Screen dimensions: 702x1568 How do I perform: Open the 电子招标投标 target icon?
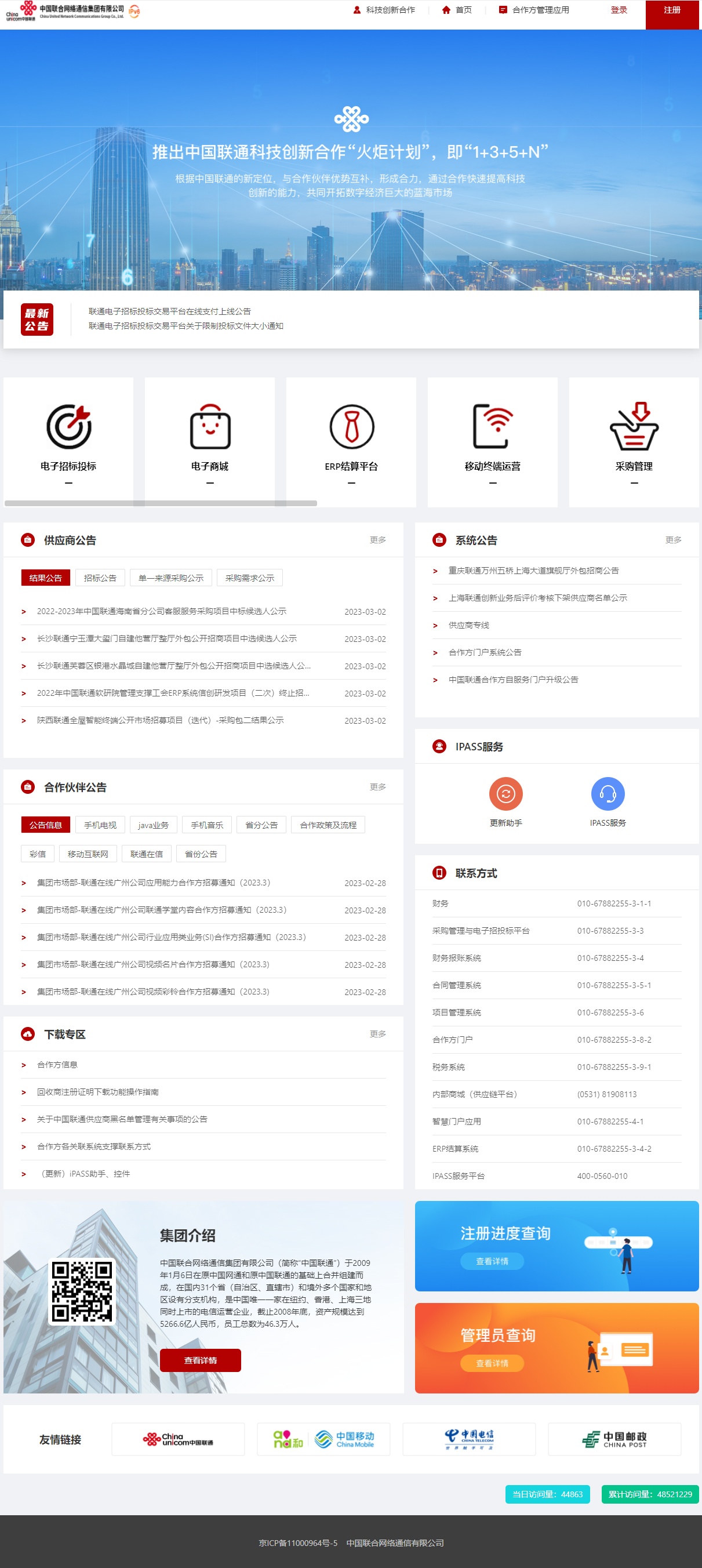point(69,426)
